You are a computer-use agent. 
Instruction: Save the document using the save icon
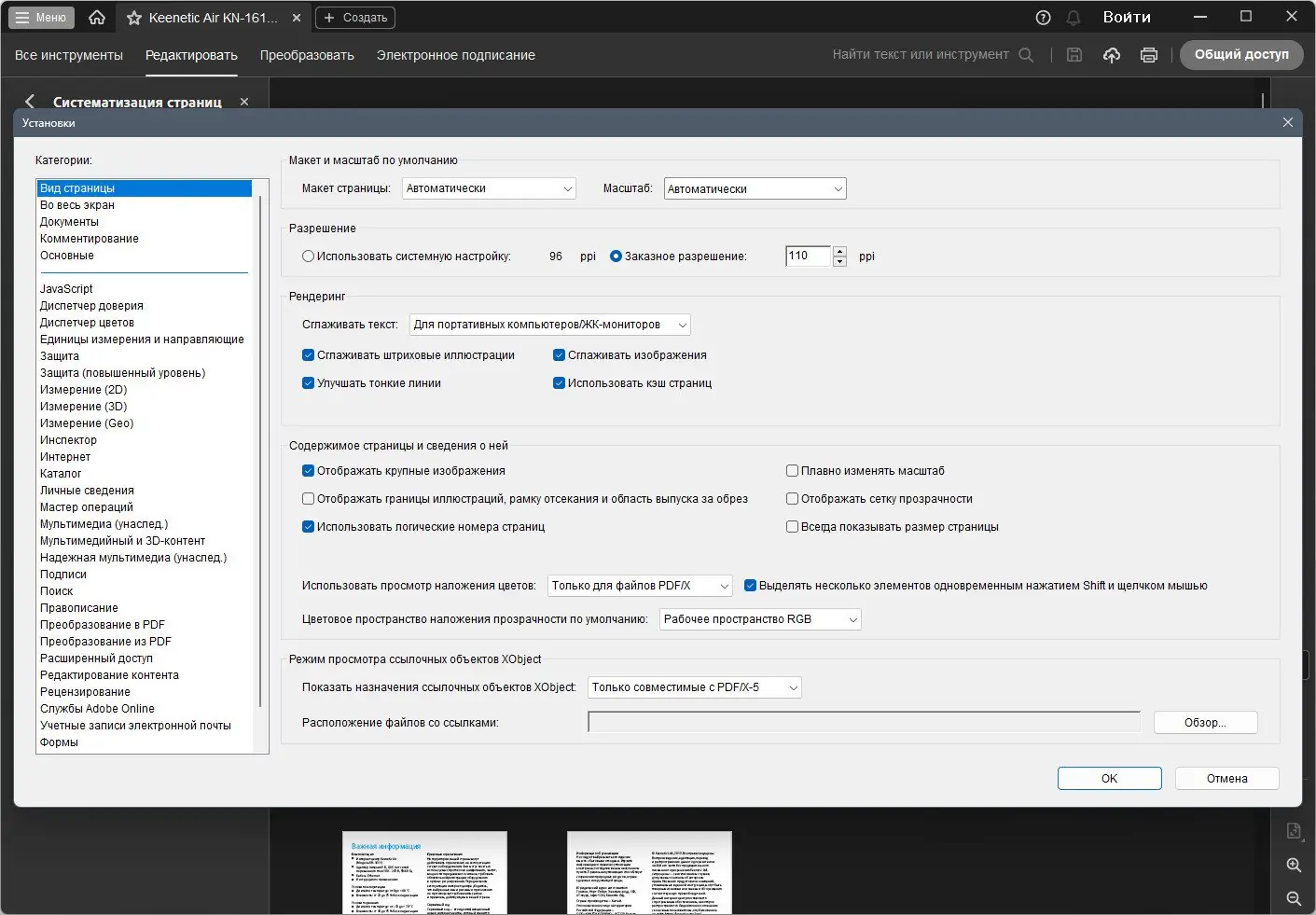(1074, 54)
